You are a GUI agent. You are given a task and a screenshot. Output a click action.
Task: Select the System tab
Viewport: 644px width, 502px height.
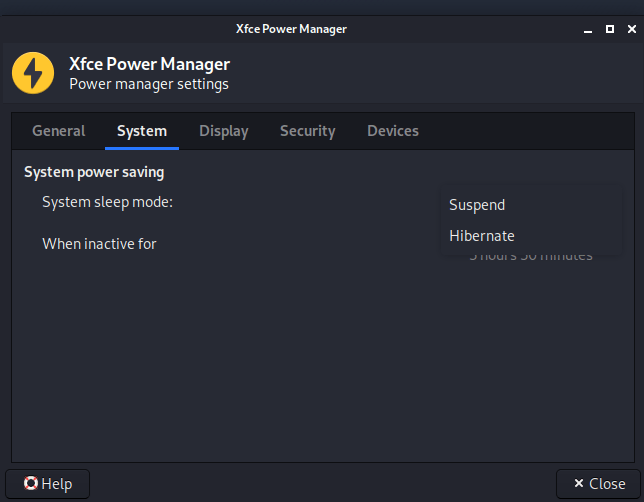tap(142, 131)
